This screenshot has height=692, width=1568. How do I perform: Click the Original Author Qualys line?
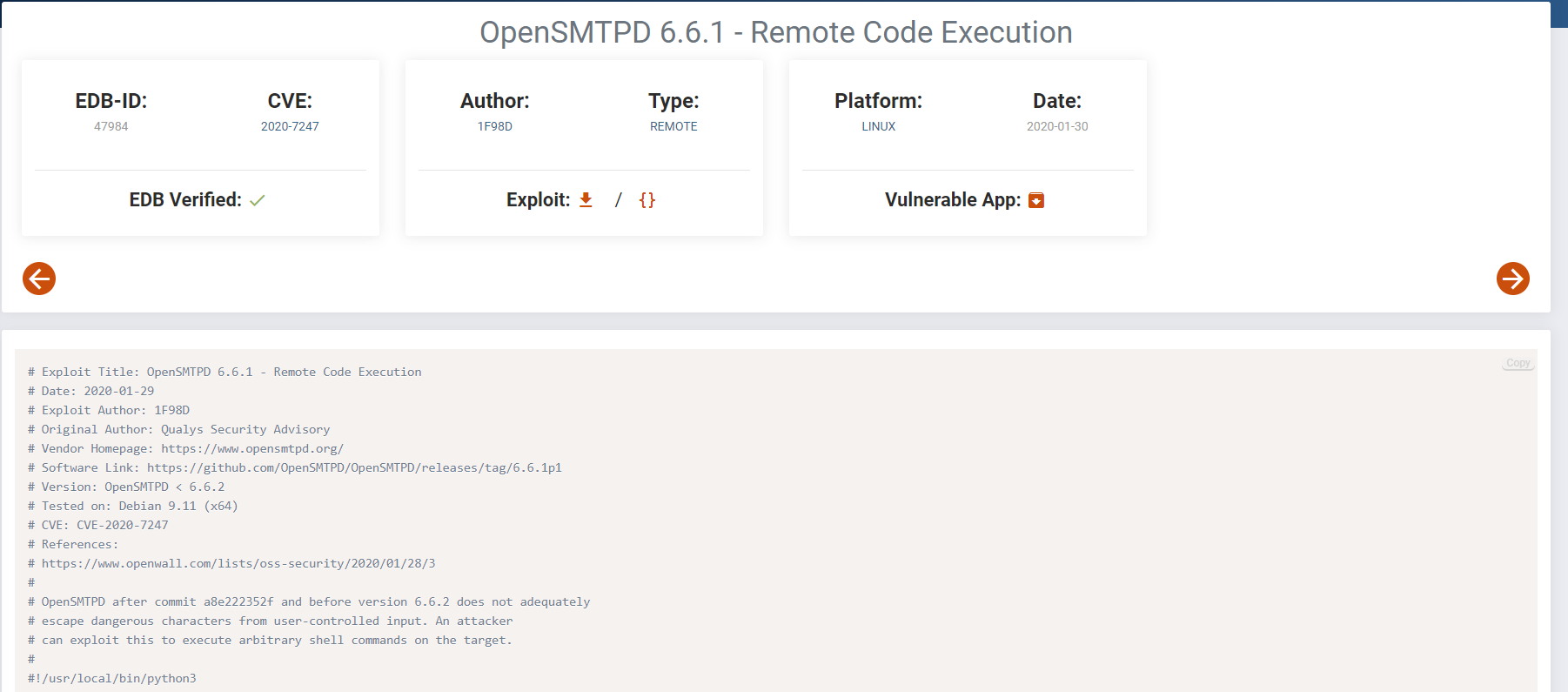(x=178, y=429)
